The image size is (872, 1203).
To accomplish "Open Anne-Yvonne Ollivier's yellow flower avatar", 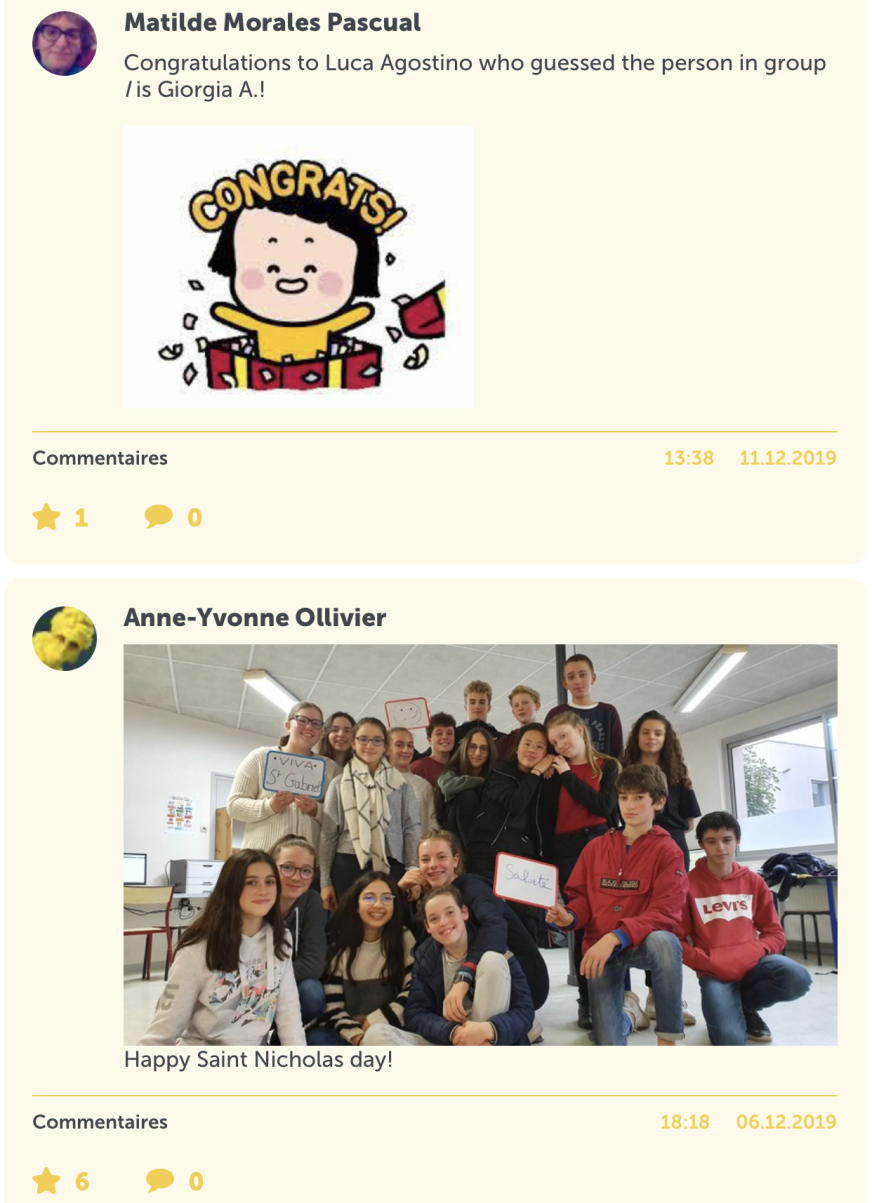I will coord(65,638).
